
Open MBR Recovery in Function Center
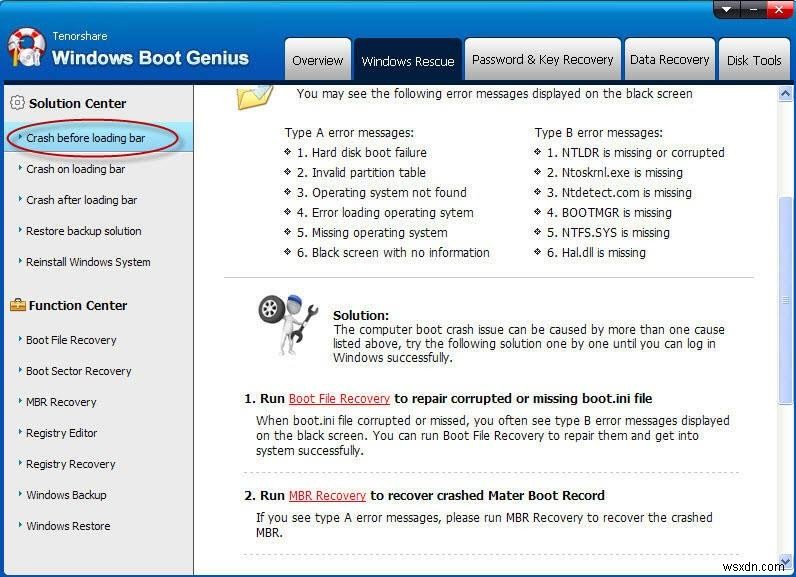(61, 402)
